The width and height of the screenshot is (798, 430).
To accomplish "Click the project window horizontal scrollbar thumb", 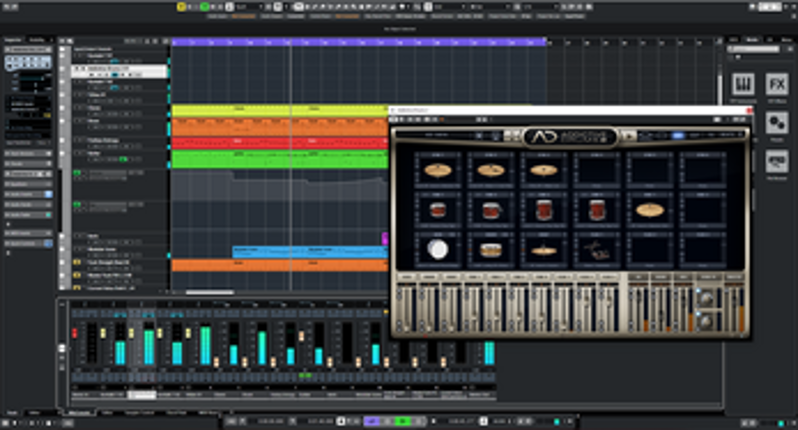I will click(x=210, y=293).
